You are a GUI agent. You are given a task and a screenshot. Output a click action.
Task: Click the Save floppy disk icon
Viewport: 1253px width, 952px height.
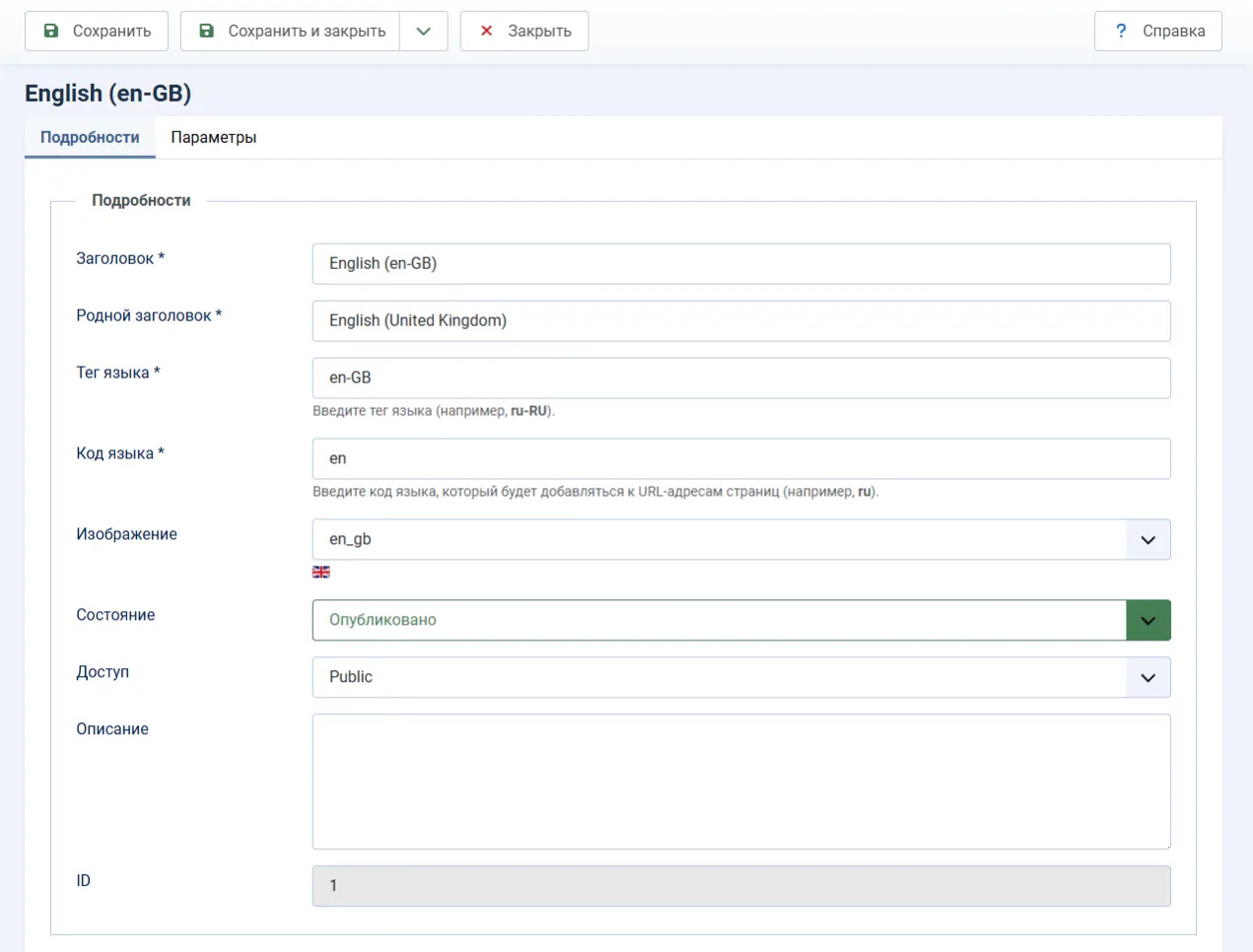pyautogui.click(x=51, y=32)
